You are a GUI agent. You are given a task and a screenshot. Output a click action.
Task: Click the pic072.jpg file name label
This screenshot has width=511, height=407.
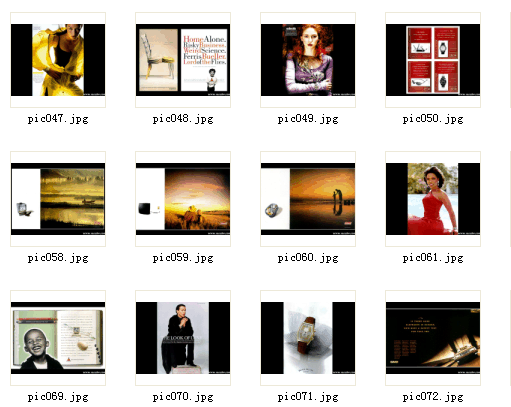[433, 397]
